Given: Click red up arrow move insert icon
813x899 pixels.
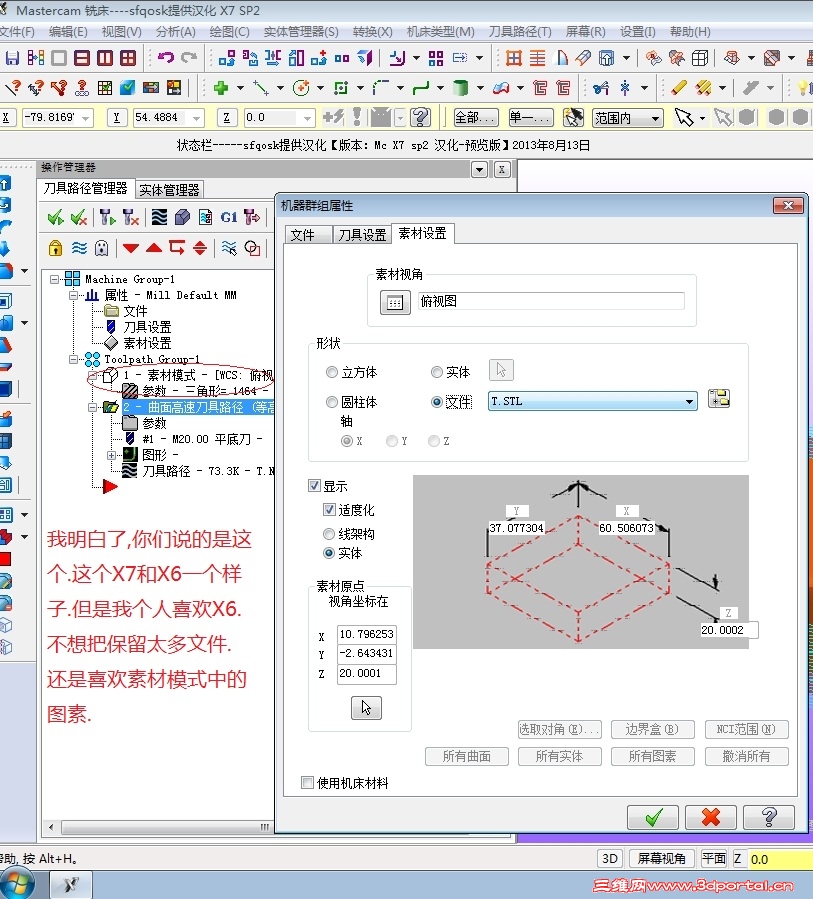Looking at the screenshot, I should coord(154,248).
